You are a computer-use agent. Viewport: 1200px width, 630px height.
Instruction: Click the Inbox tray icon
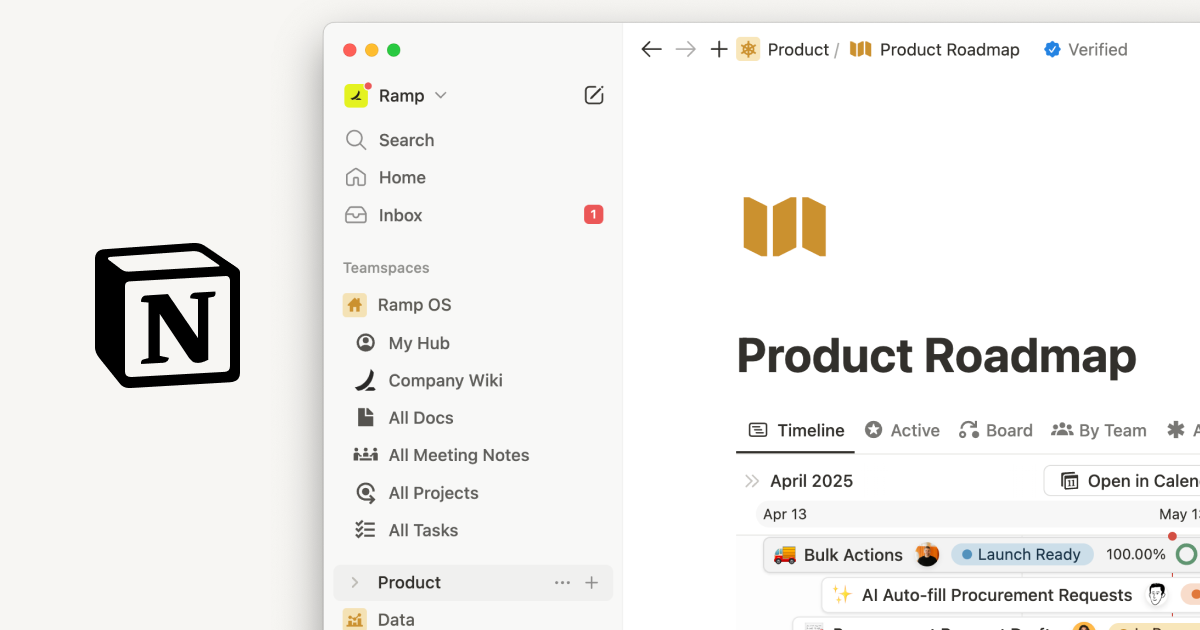coord(355,215)
